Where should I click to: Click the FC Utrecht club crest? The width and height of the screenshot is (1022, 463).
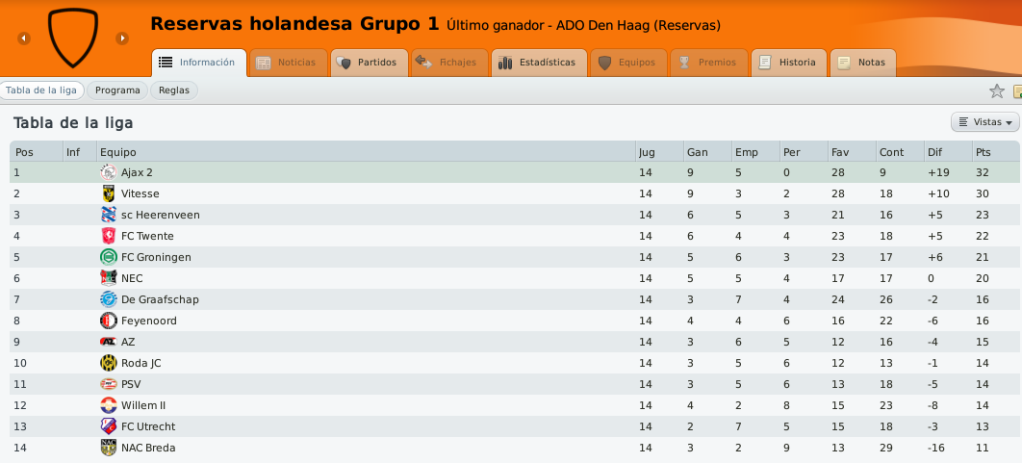[x=108, y=426]
